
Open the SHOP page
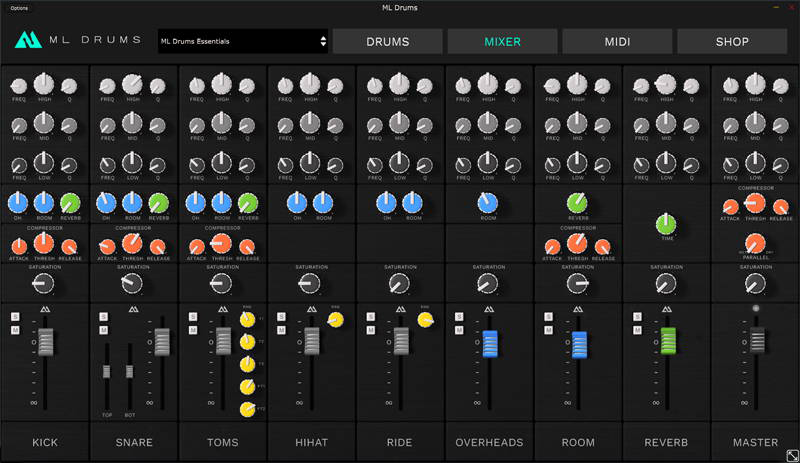(732, 41)
